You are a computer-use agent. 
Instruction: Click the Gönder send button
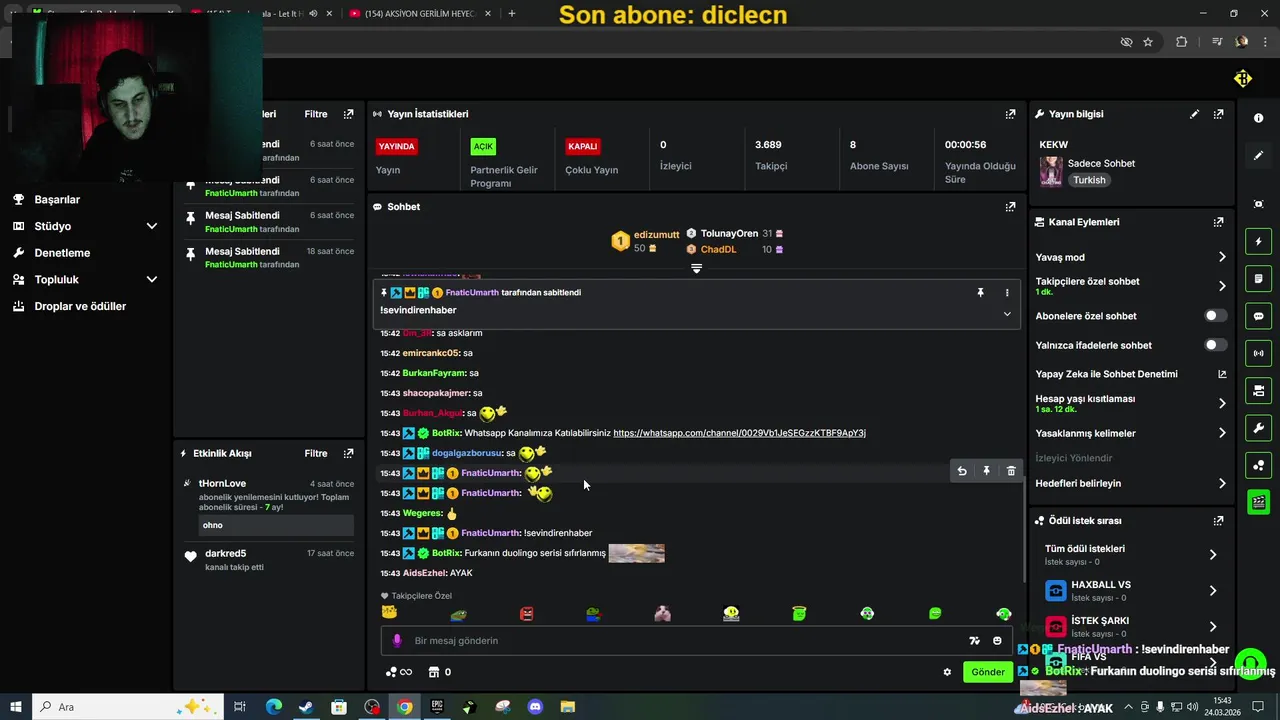988,672
